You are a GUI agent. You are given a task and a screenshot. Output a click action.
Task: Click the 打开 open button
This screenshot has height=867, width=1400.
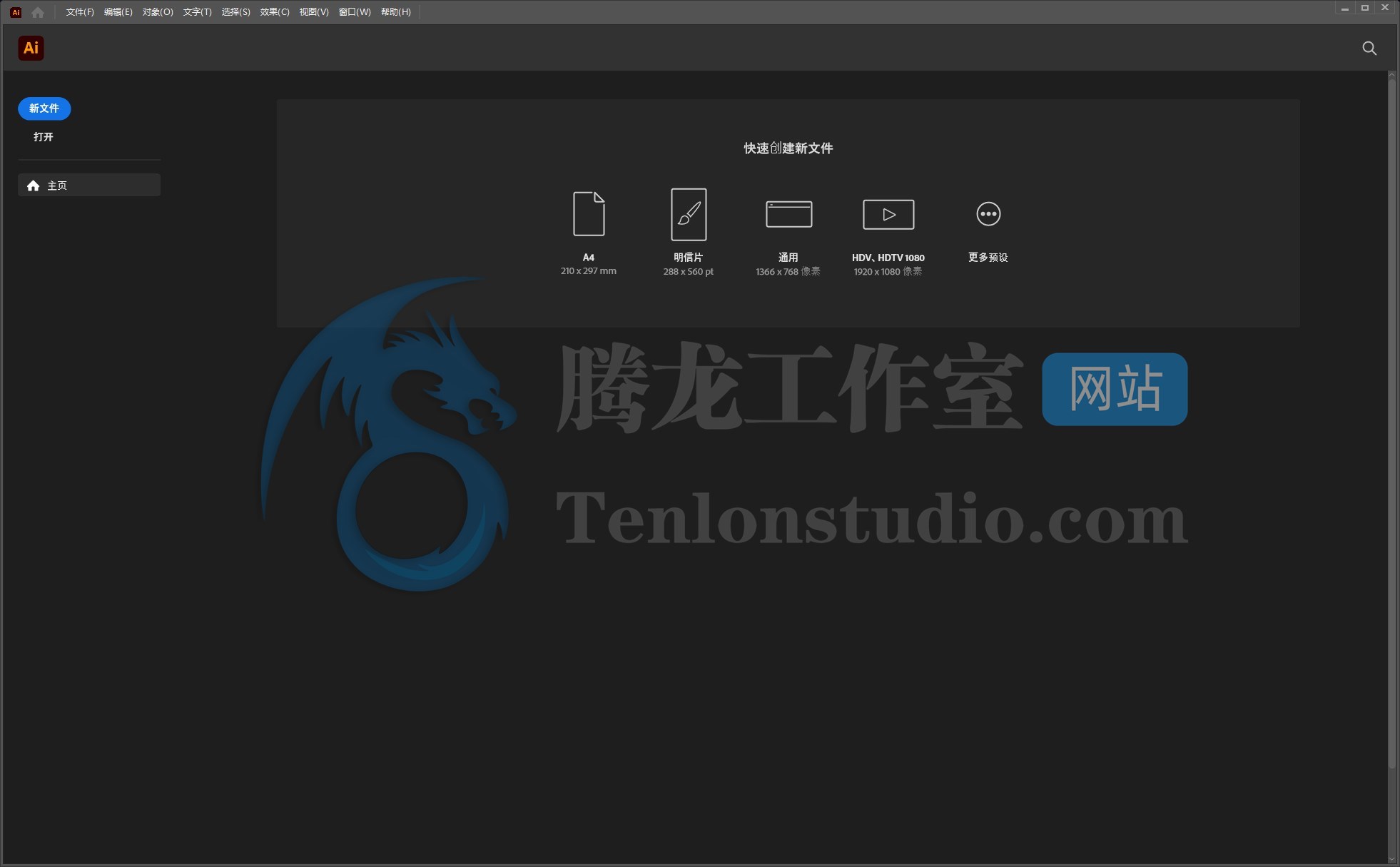click(x=44, y=137)
